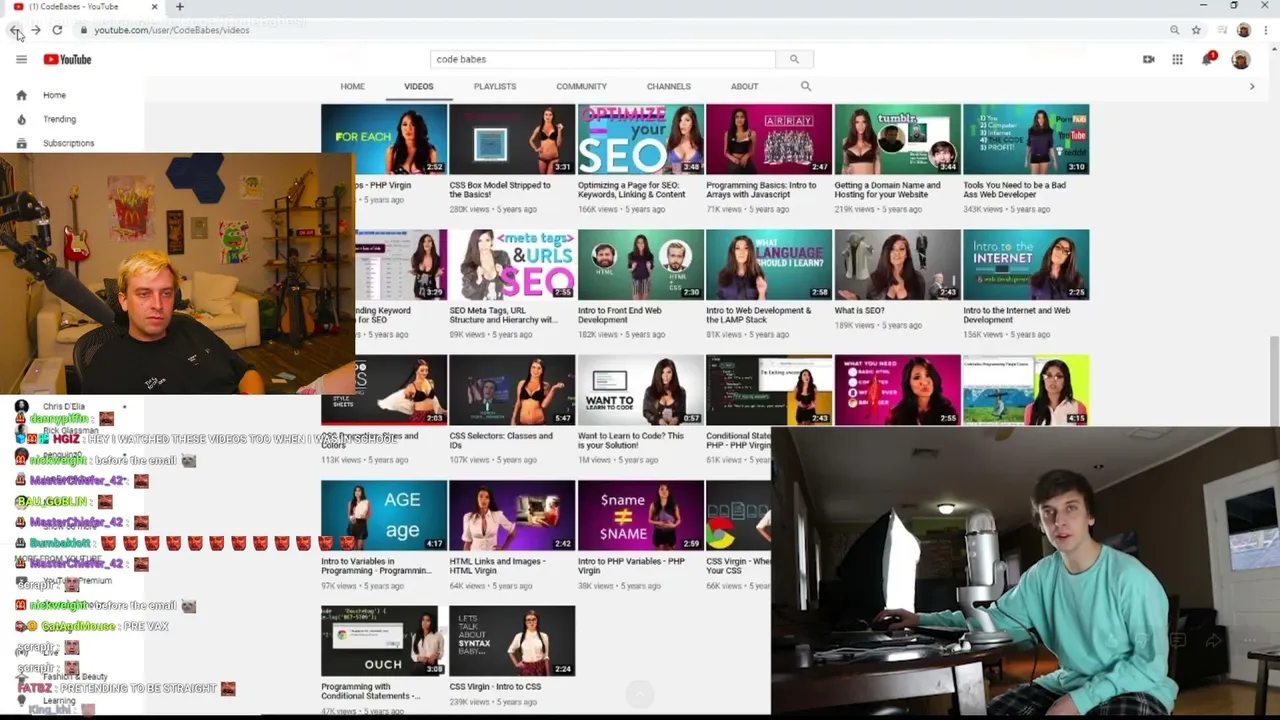
Task: Open 'CSS Box Model Stripped to the Basics!' title
Action: click(x=500, y=190)
